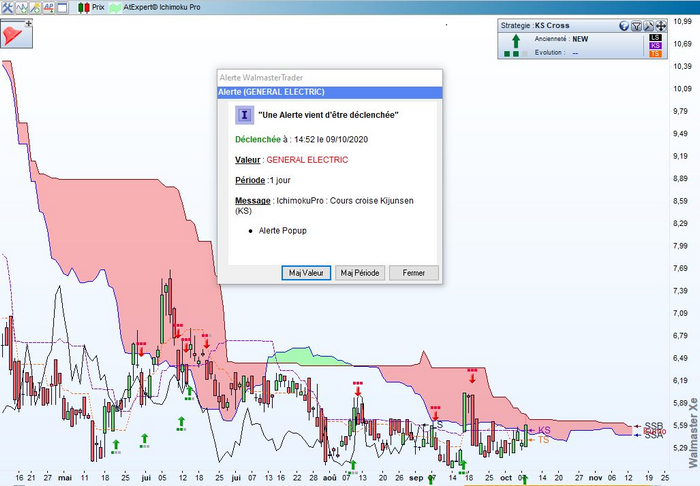Click the KS label on chart
700x486 pixels.
pos(544,430)
